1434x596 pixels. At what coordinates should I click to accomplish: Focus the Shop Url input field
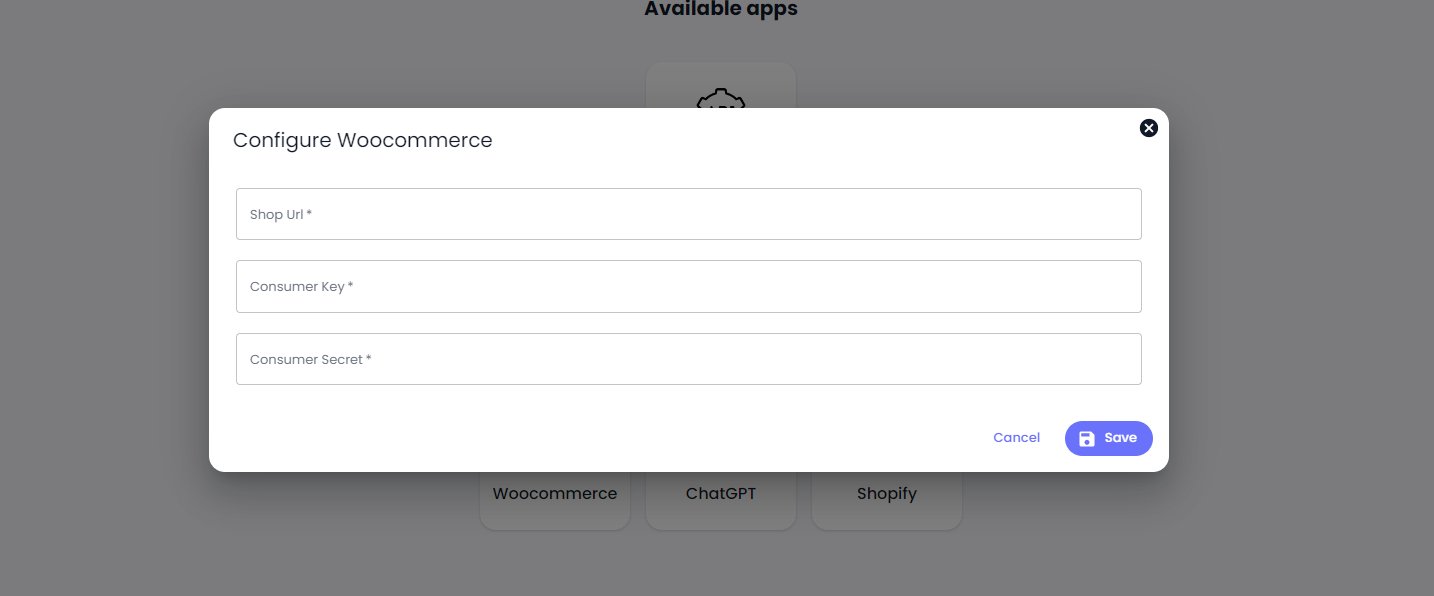pyautogui.click(x=688, y=214)
